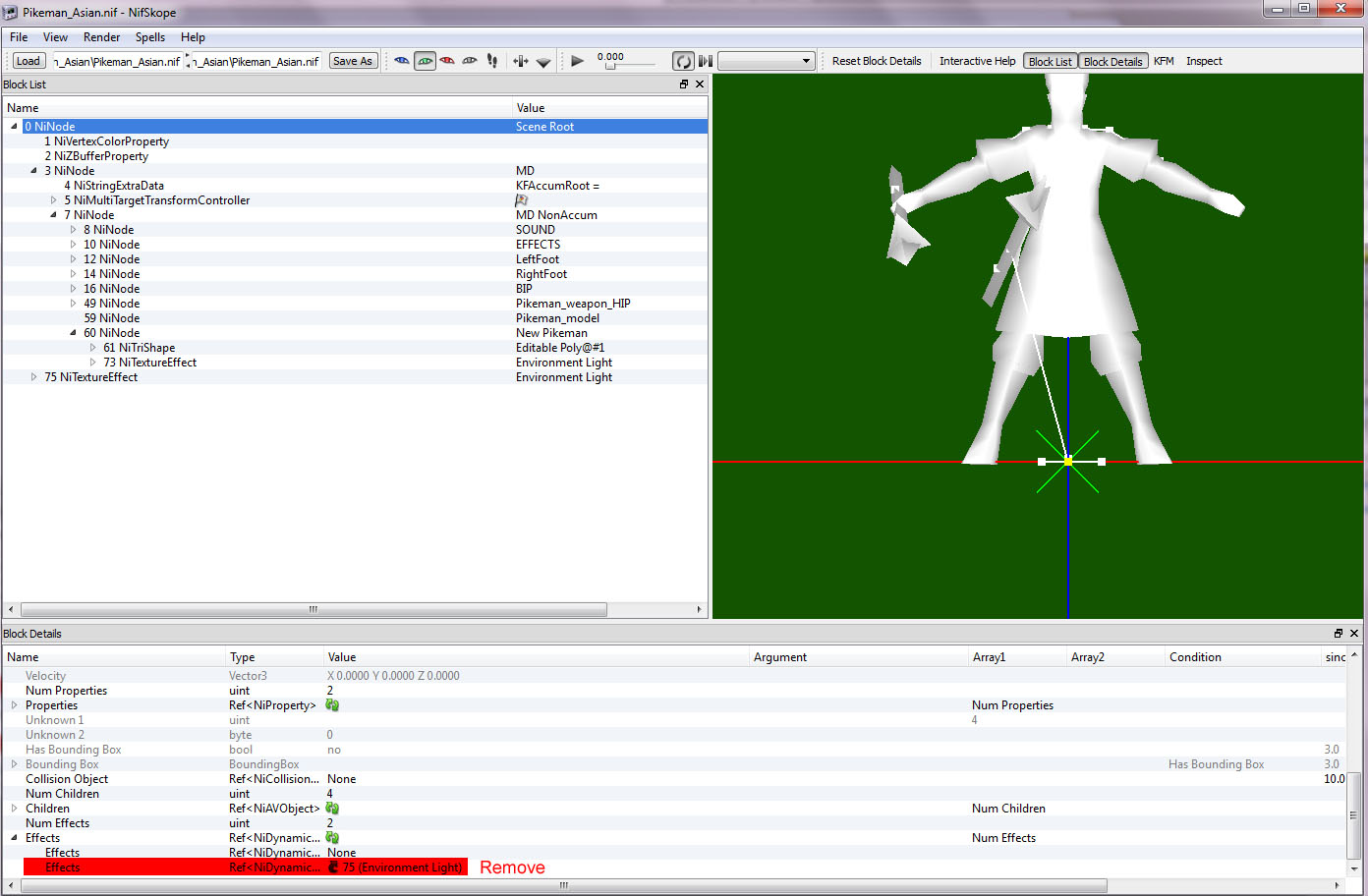The image size is (1368, 896).
Task: Play the animation
Action: 578,61
